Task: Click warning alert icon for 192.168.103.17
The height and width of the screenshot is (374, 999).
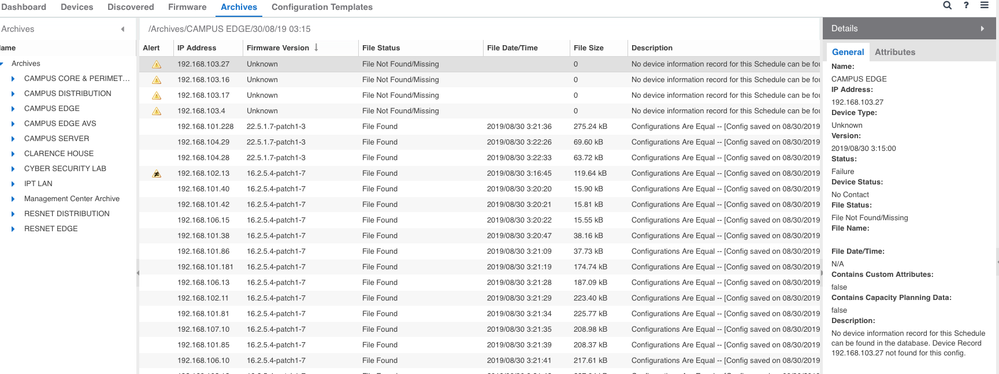Action: pos(157,96)
